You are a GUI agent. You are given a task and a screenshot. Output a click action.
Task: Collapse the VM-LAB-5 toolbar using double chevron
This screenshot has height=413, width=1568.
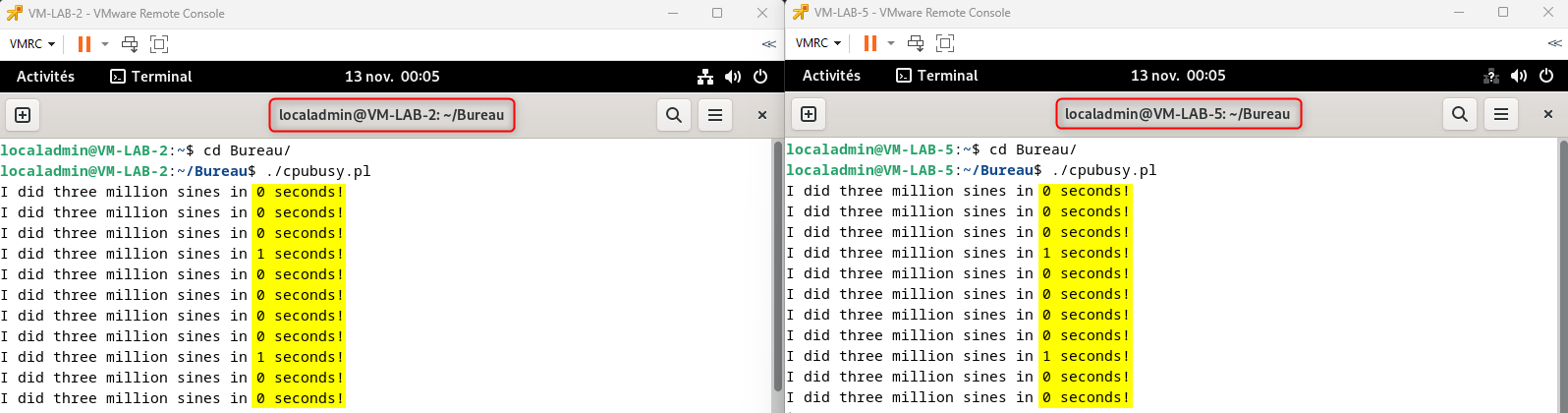point(1554,44)
